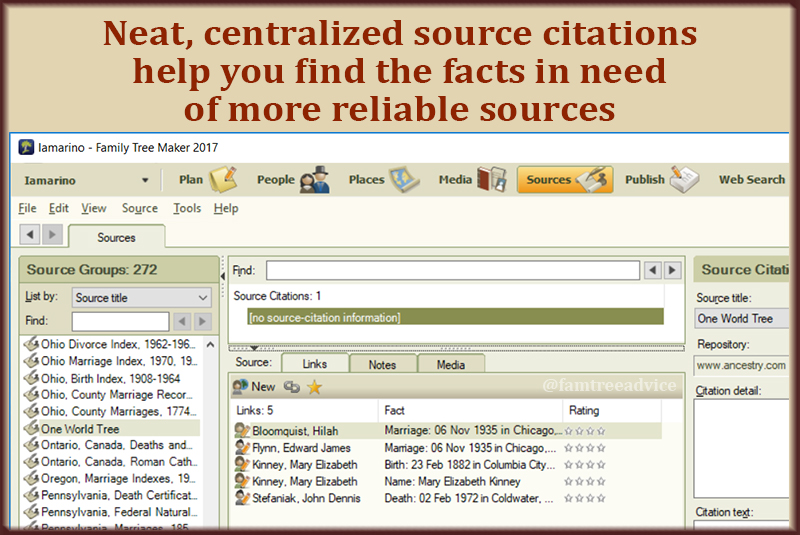Find previous source citation arrow
This screenshot has height=535, width=800.
(x=653, y=270)
